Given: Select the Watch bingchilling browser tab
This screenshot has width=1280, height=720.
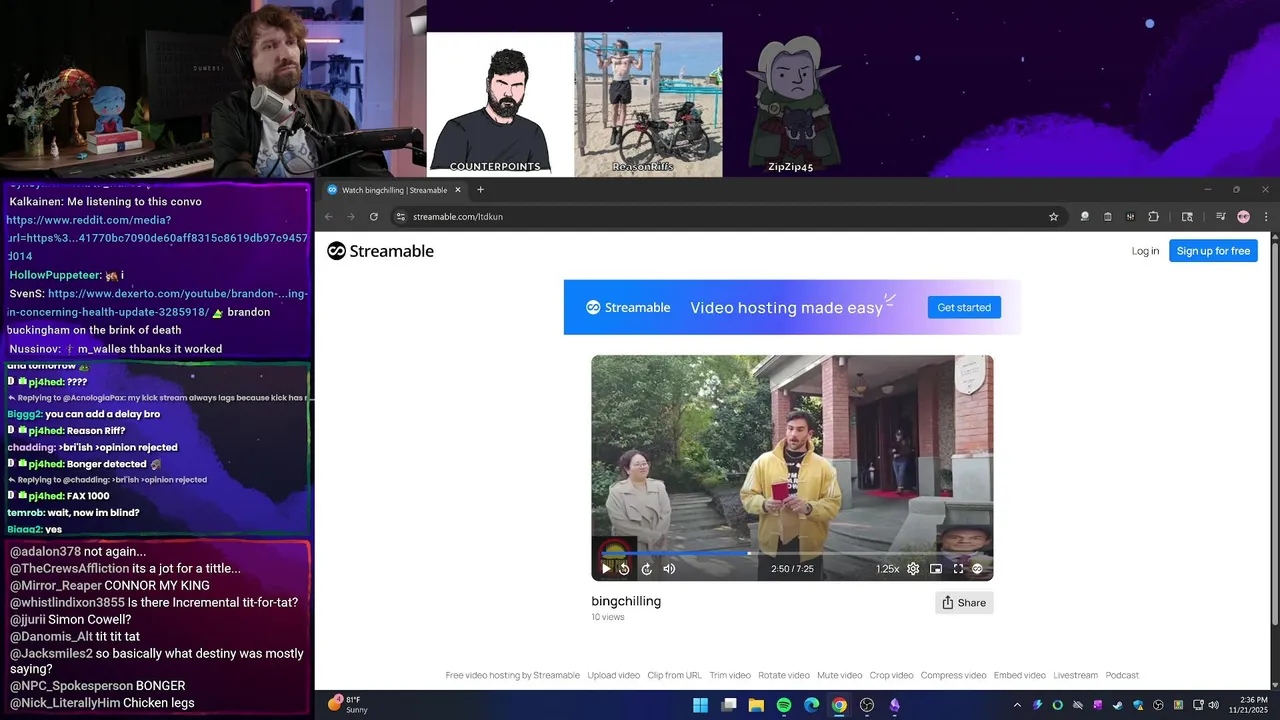Looking at the screenshot, I should pos(394,190).
